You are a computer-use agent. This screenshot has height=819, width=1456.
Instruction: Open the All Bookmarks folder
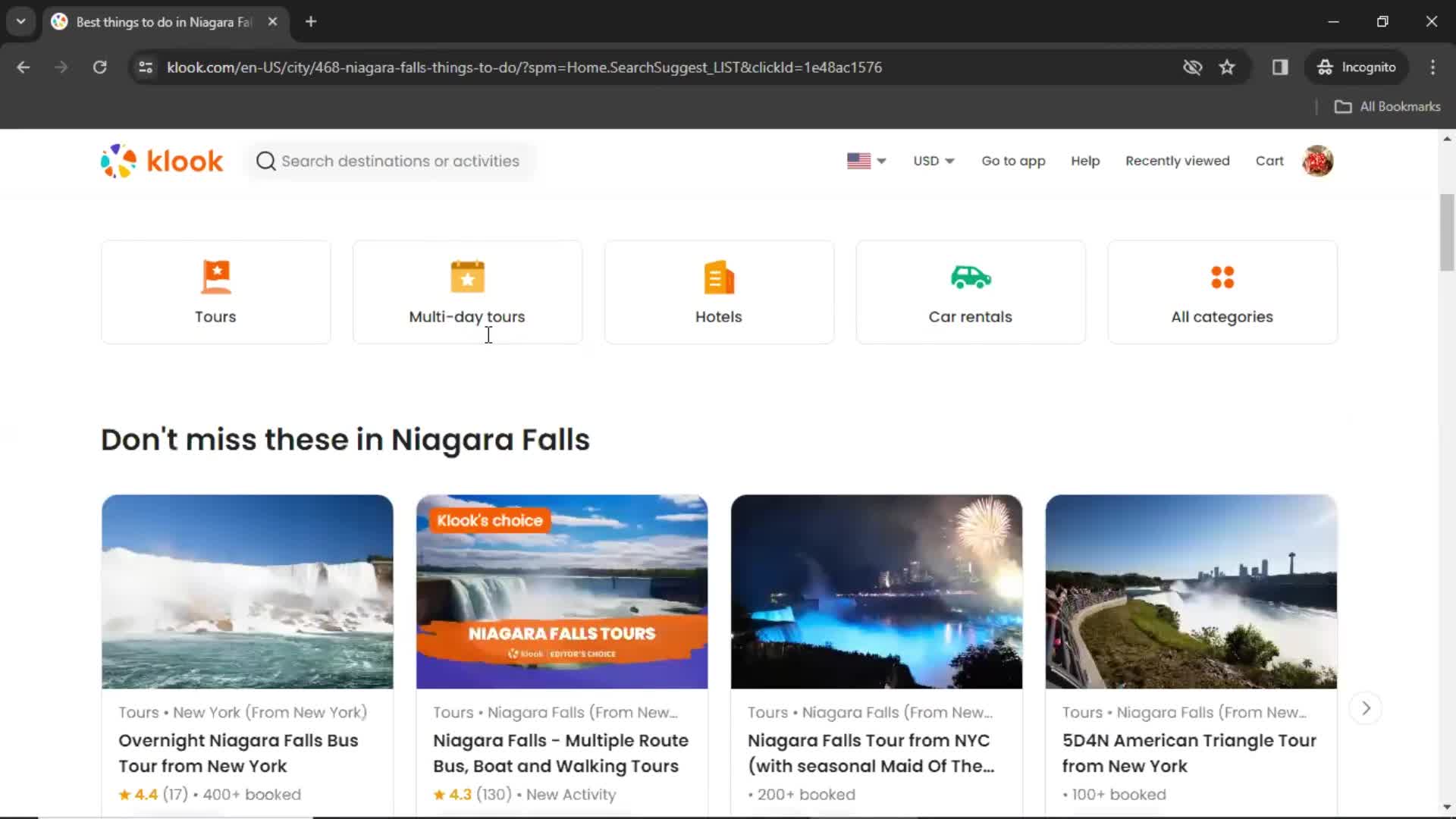click(x=1388, y=106)
